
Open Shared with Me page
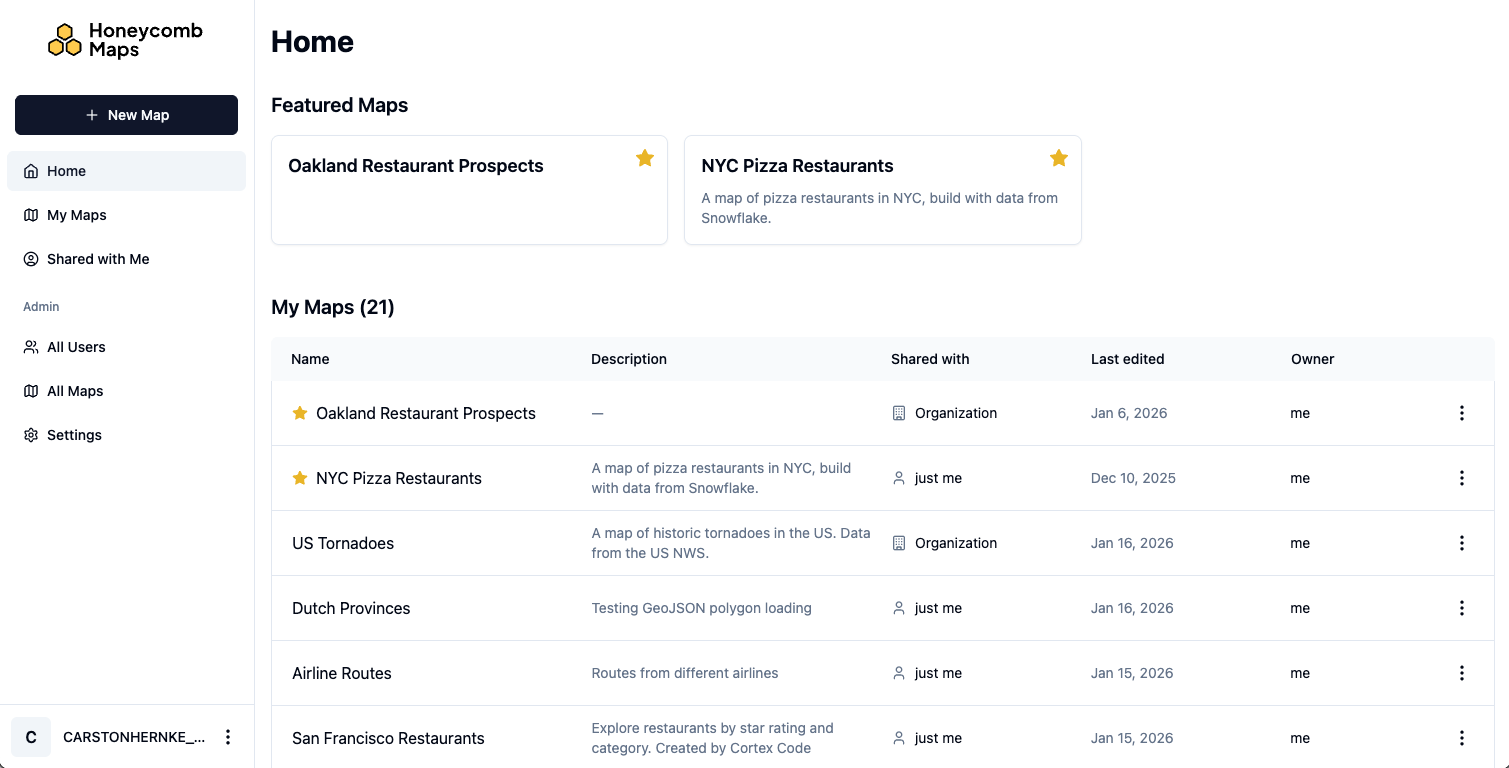point(97,259)
